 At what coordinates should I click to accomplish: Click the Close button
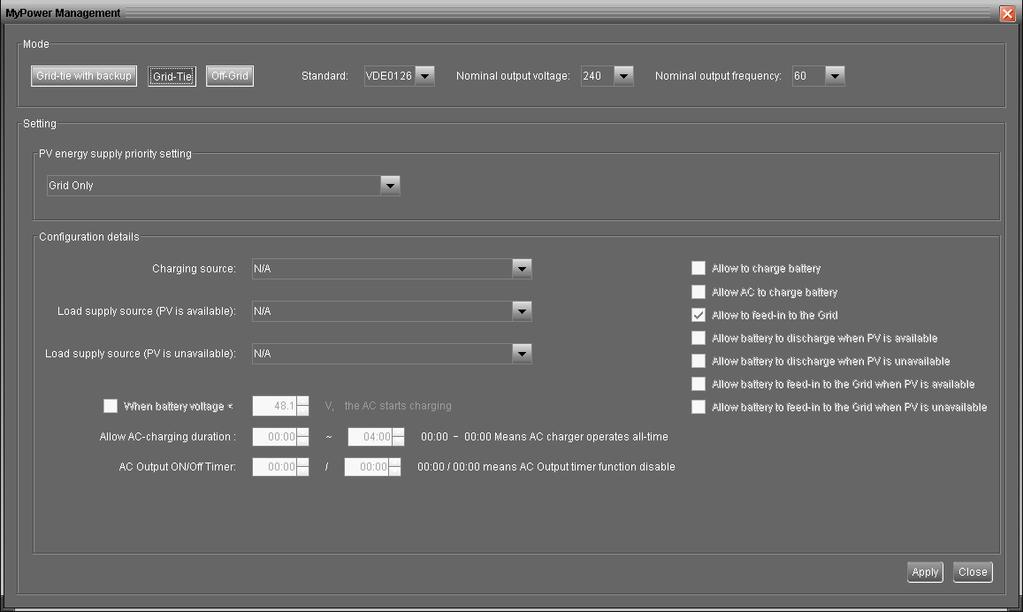click(x=973, y=572)
